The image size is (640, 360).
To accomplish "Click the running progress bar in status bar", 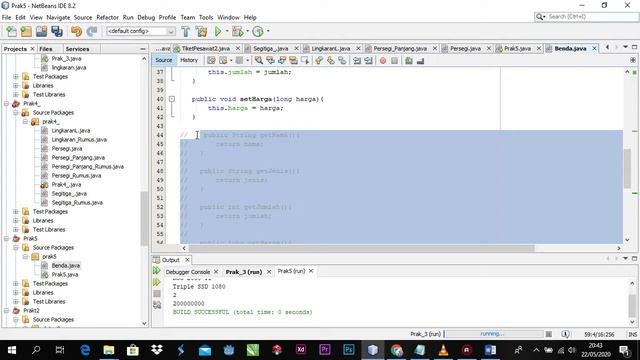I will pos(493,334).
